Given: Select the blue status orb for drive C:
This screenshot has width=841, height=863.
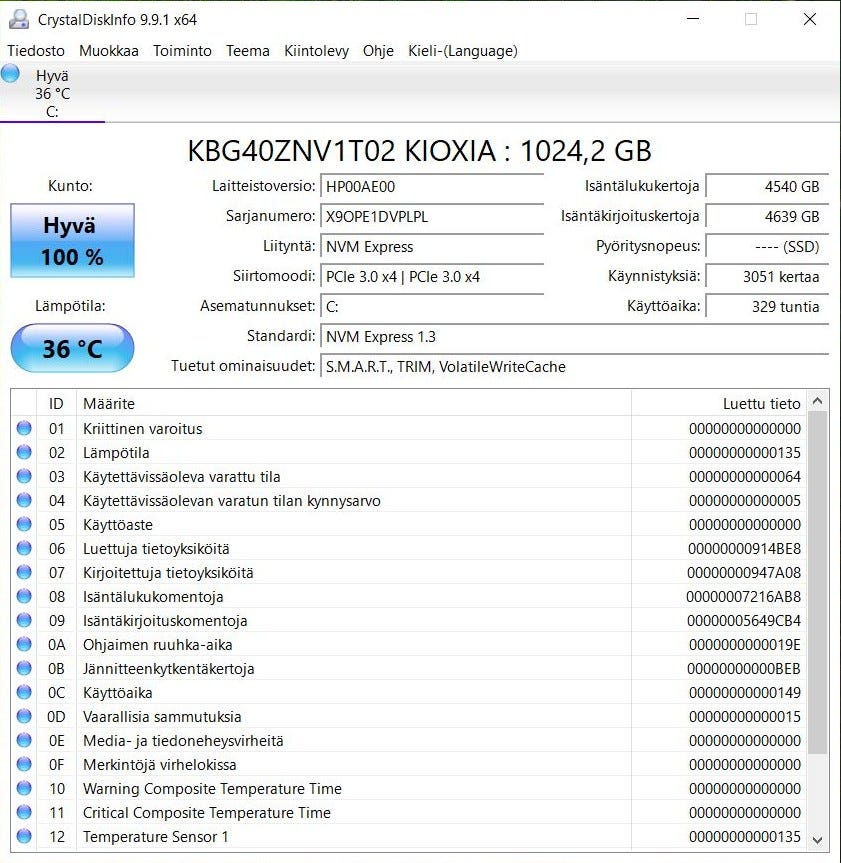Looking at the screenshot, I should pyautogui.click(x=10, y=73).
